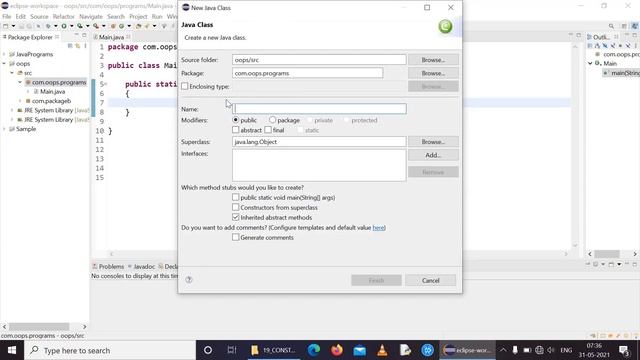Viewport: 640px width, 360px height.
Task: Enable Generate comments checkbox
Action: coord(236,237)
